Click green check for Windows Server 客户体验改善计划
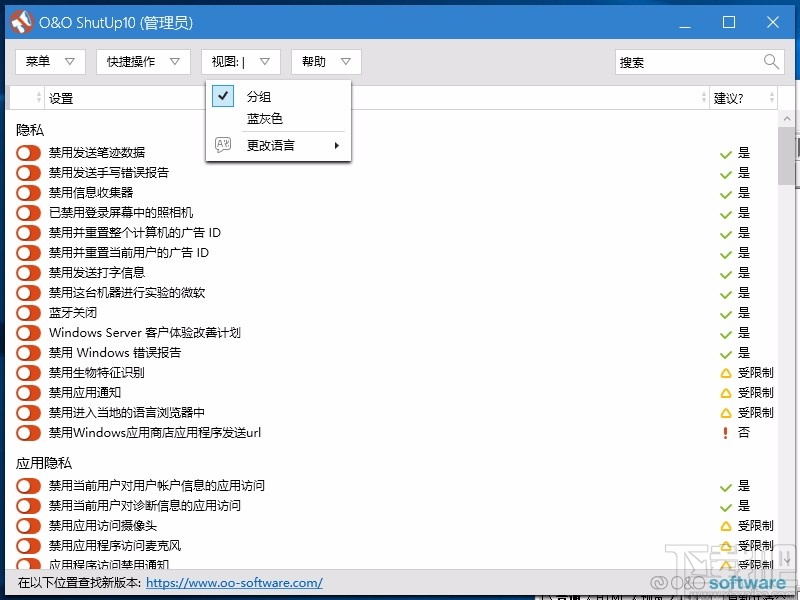Image resolution: width=800 pixels, height=600 pixels. coord(726,334)
